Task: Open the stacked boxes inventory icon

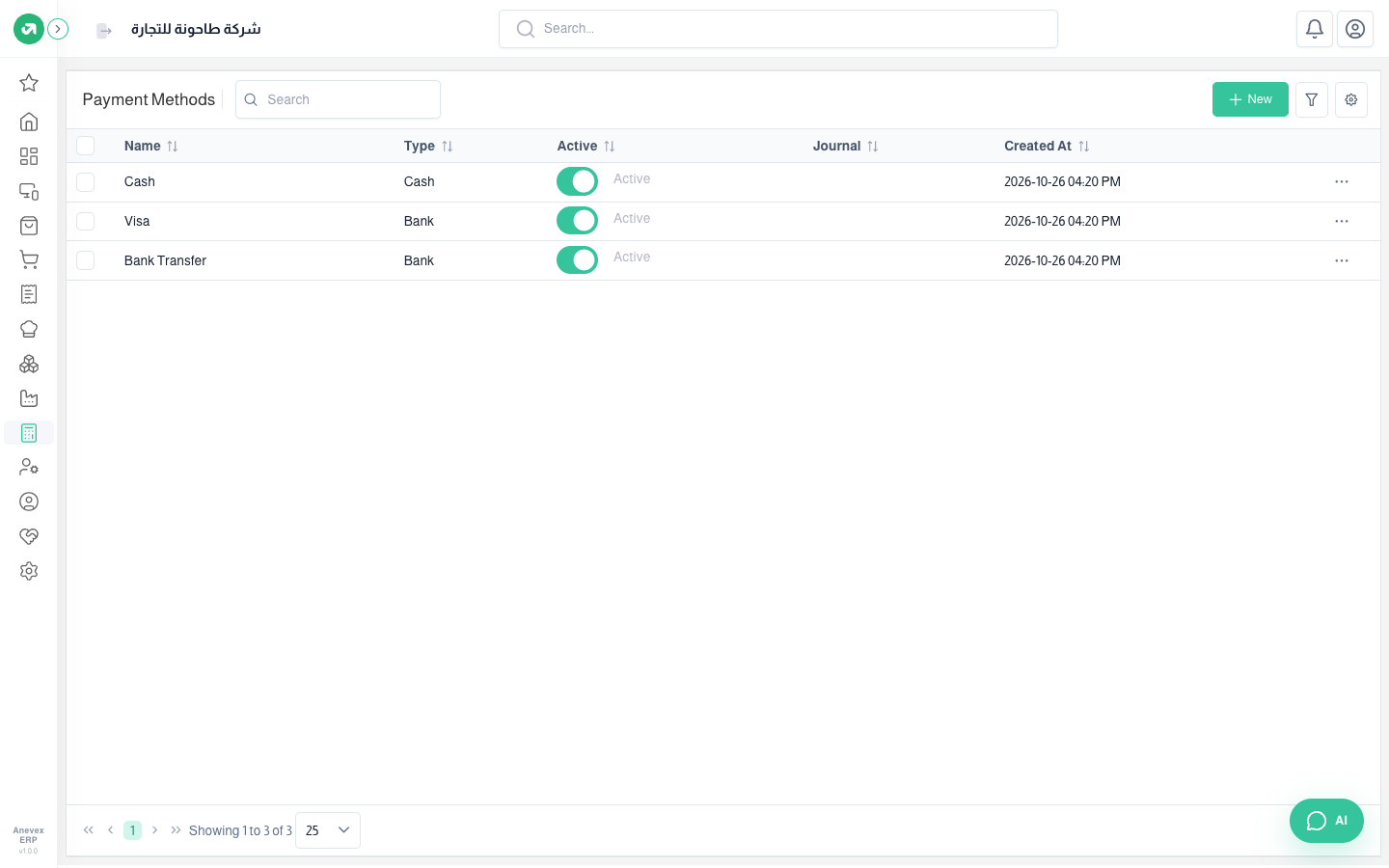Action: point(29,364)
